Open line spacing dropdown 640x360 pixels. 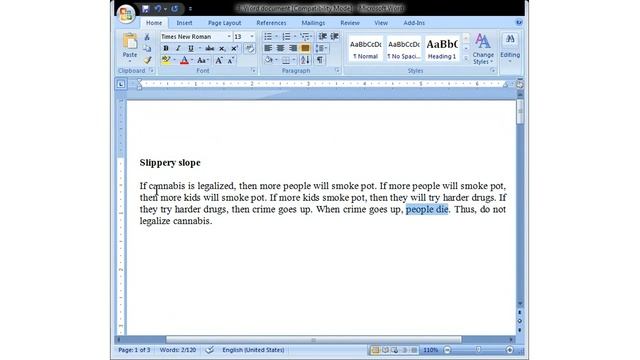click(322, 49)
